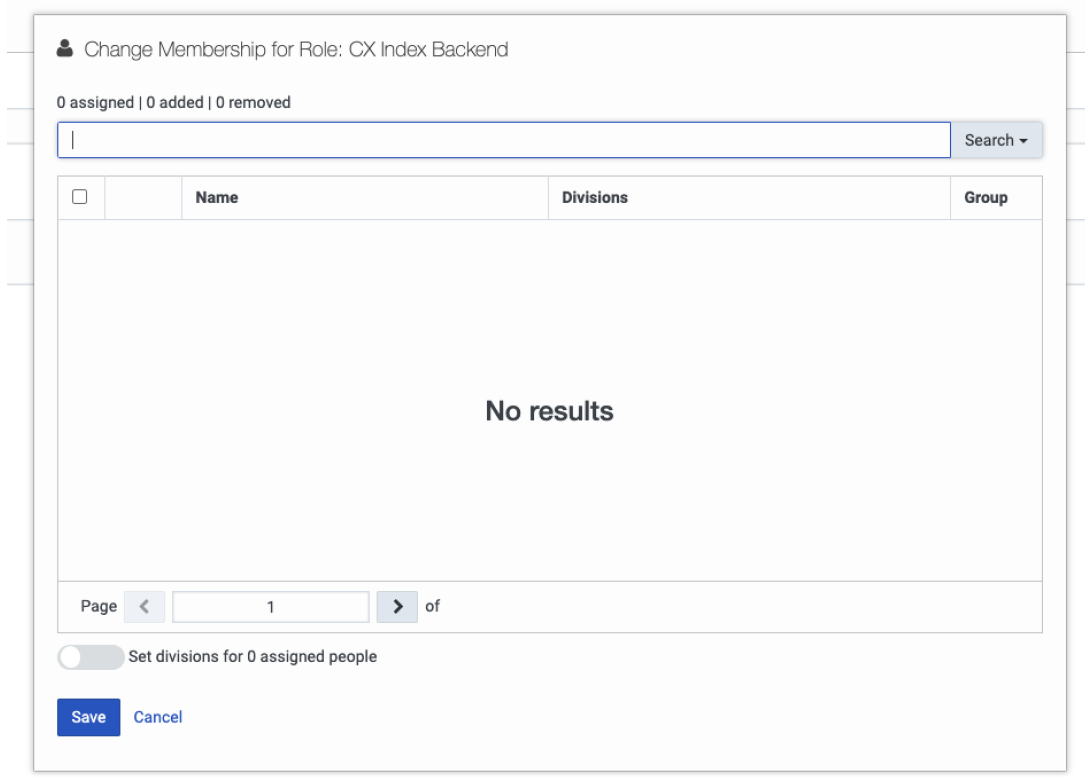Cancel the membership change dialog
This screenshot has width=1085, height=777.
[x=158, y=717]
